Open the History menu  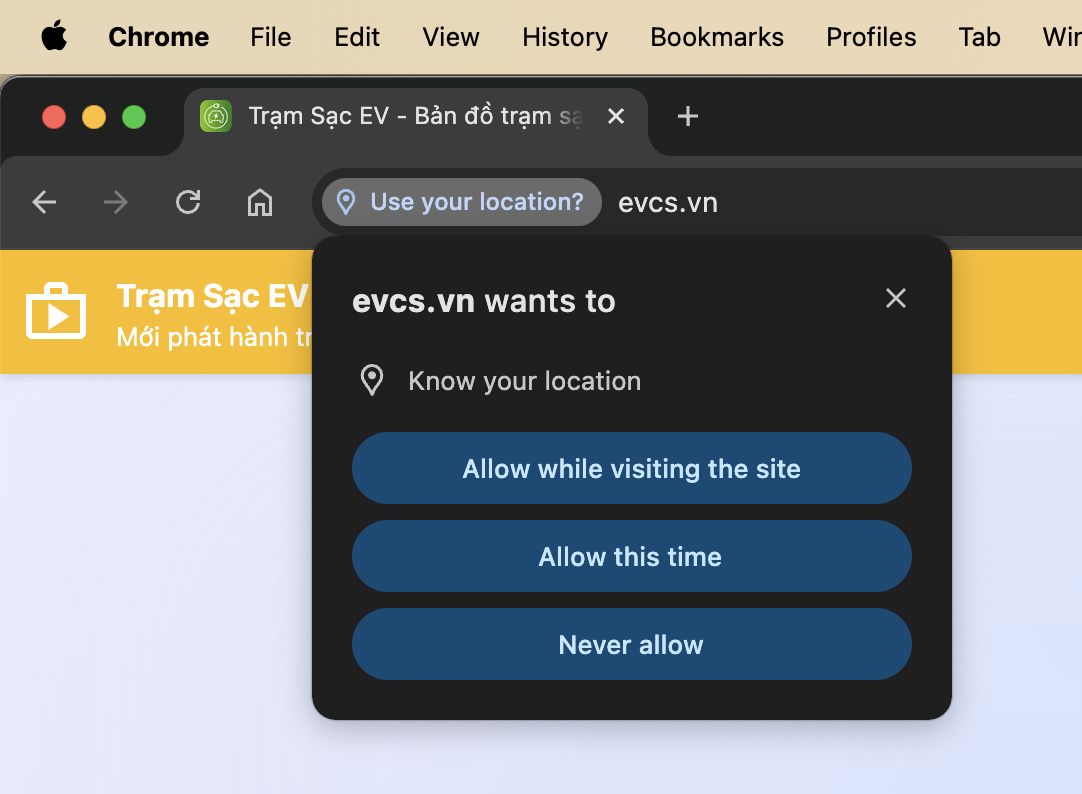tap(565, 37)
